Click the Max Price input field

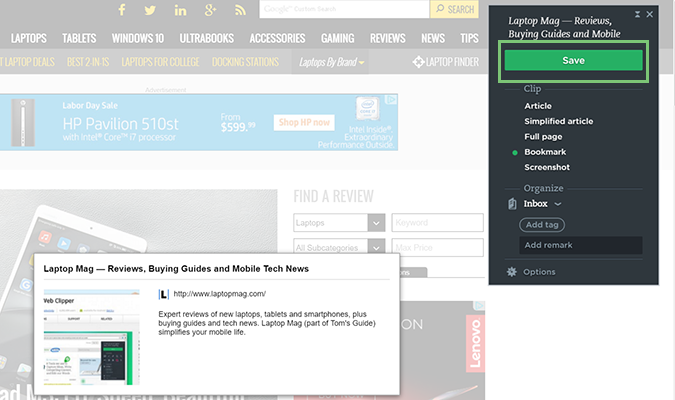tap(437, 248)
